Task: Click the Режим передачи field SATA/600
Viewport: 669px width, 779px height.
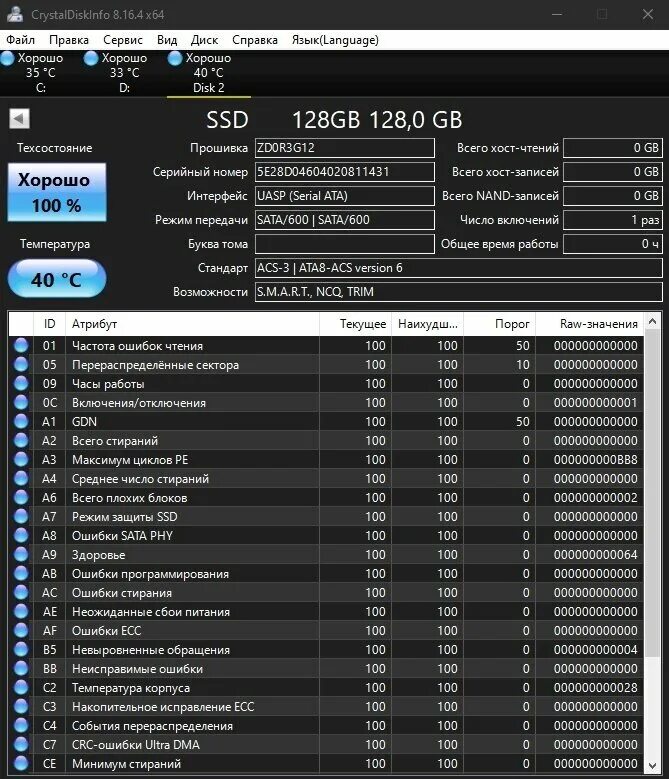Action: point(345,220)
